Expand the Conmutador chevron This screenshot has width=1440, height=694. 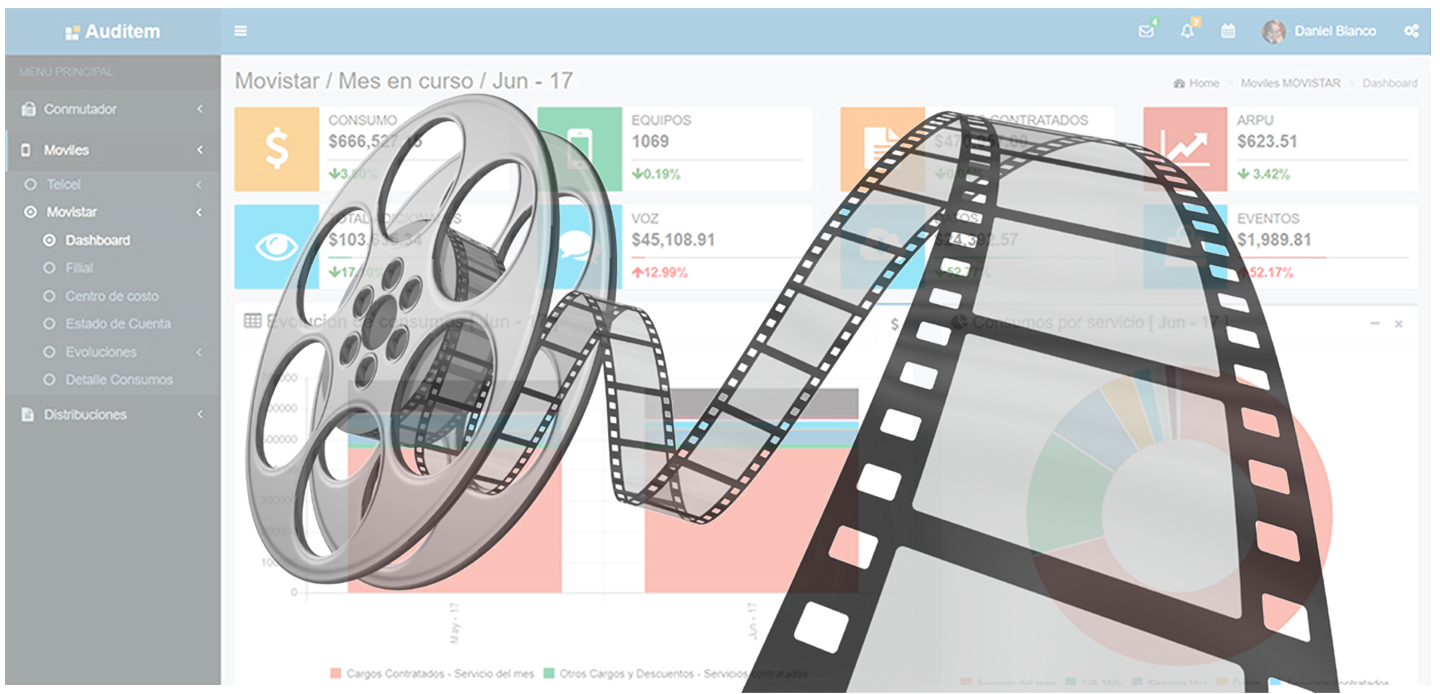(199, 109)
